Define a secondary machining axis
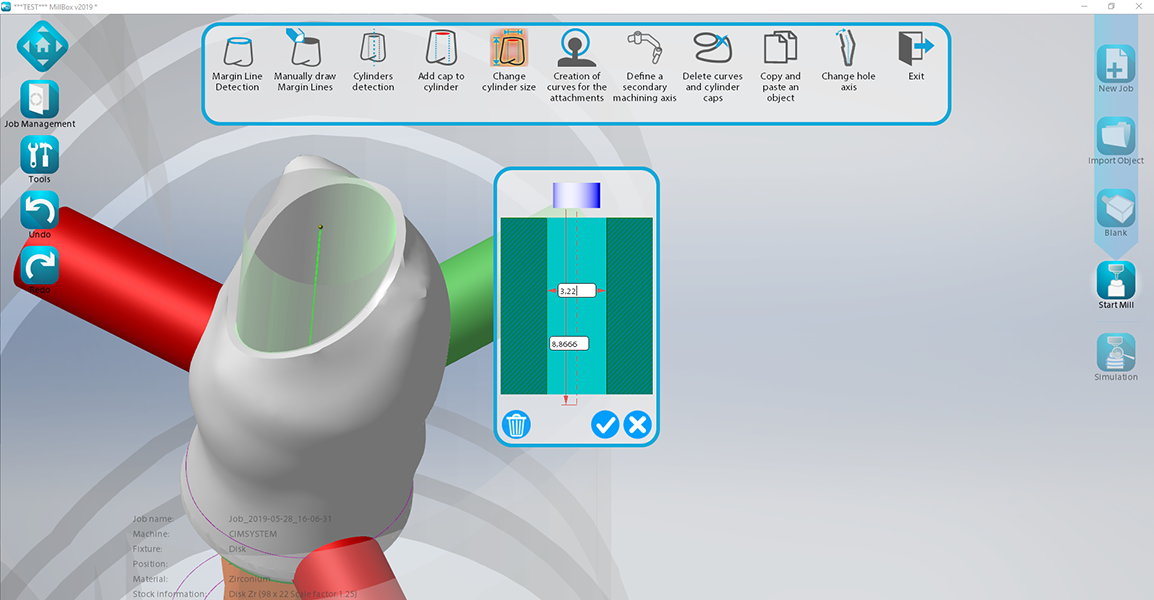Screen dimensions: 1154x600 (x=644, y=66)
